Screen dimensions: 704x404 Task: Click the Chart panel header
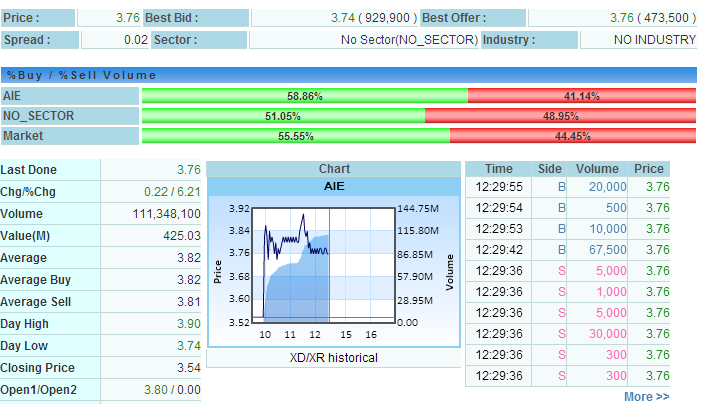[334, 169]
